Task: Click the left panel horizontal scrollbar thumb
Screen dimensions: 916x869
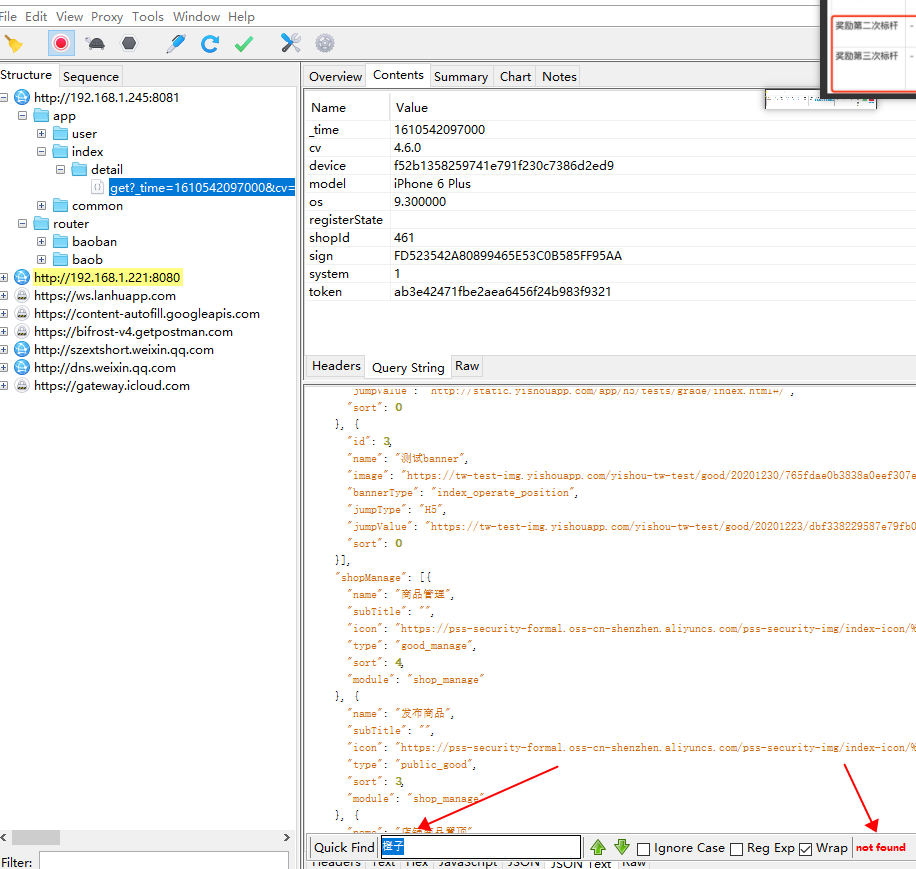Action: tap(36, 837)
